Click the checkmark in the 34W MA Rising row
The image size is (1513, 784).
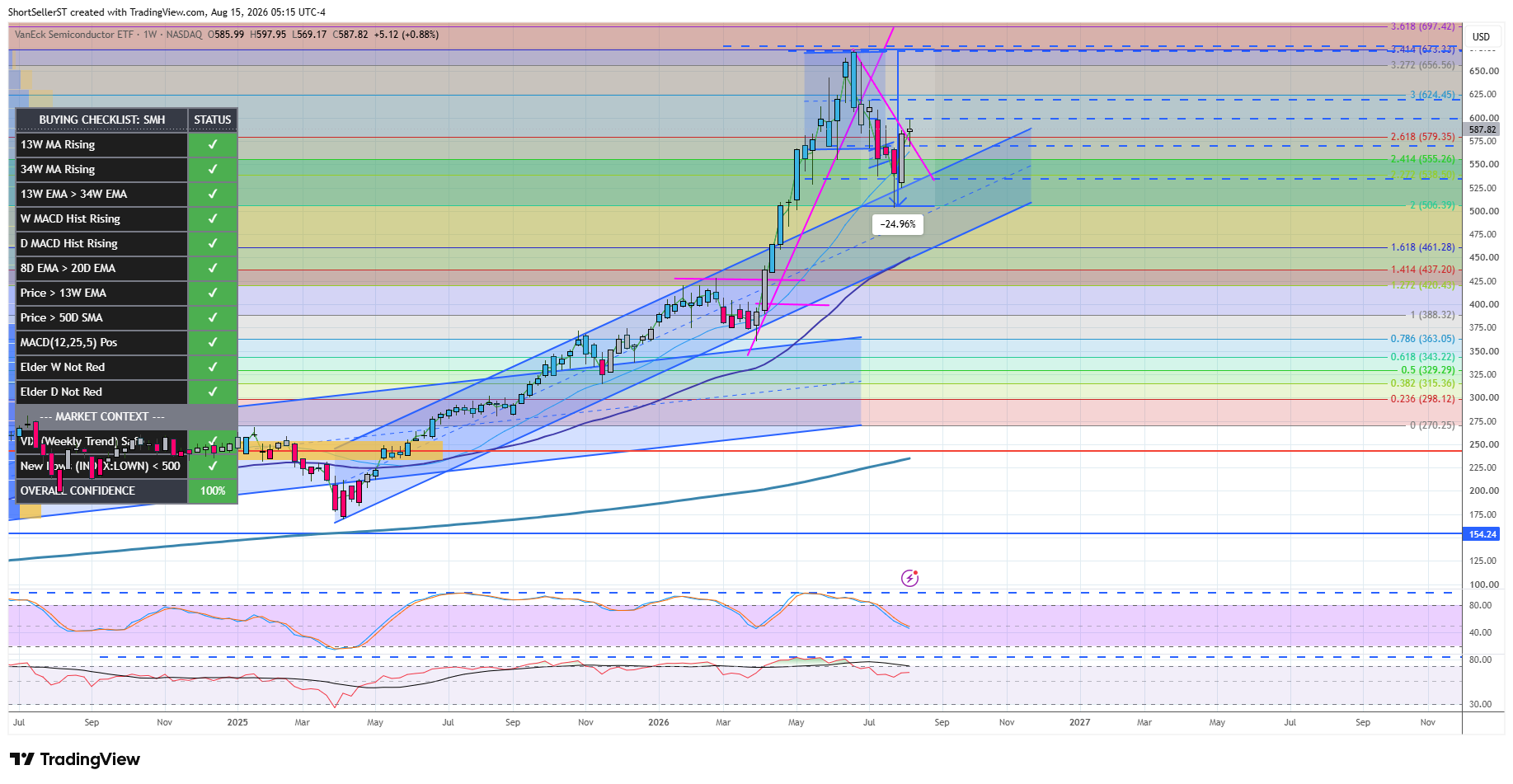[213, 169]
